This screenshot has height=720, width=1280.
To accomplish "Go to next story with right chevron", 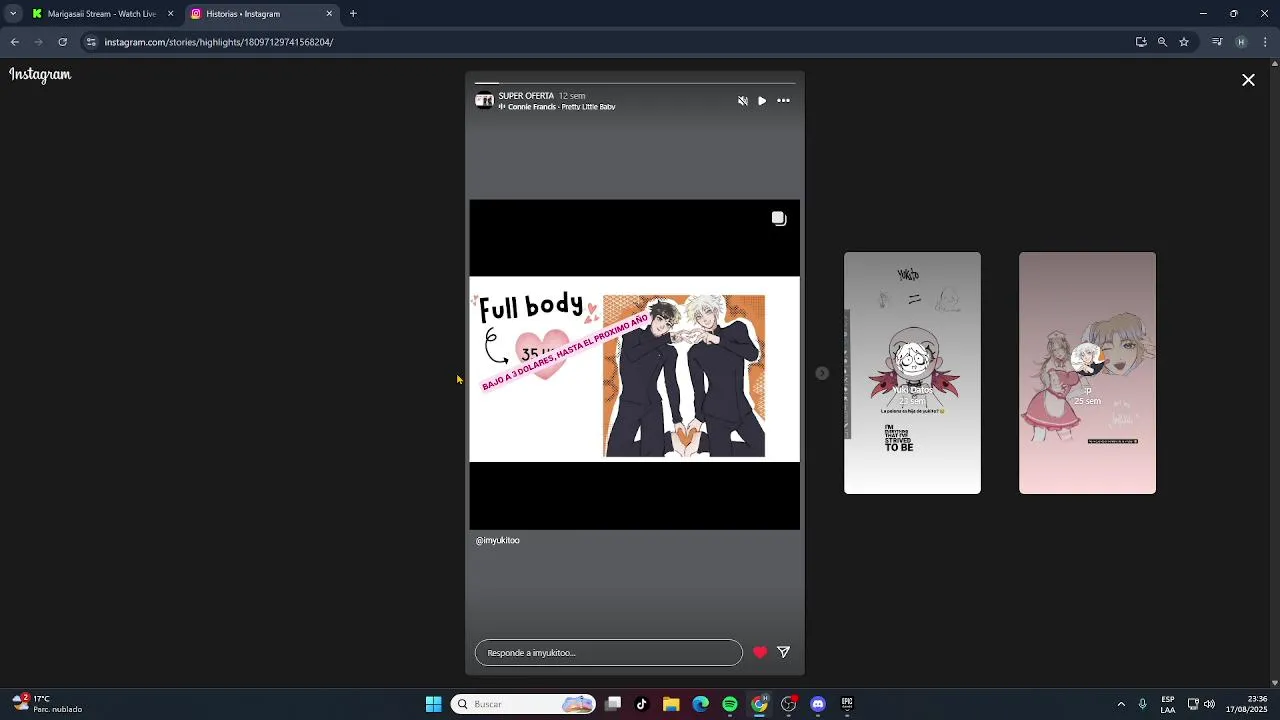I will click(x=822, y=373).
